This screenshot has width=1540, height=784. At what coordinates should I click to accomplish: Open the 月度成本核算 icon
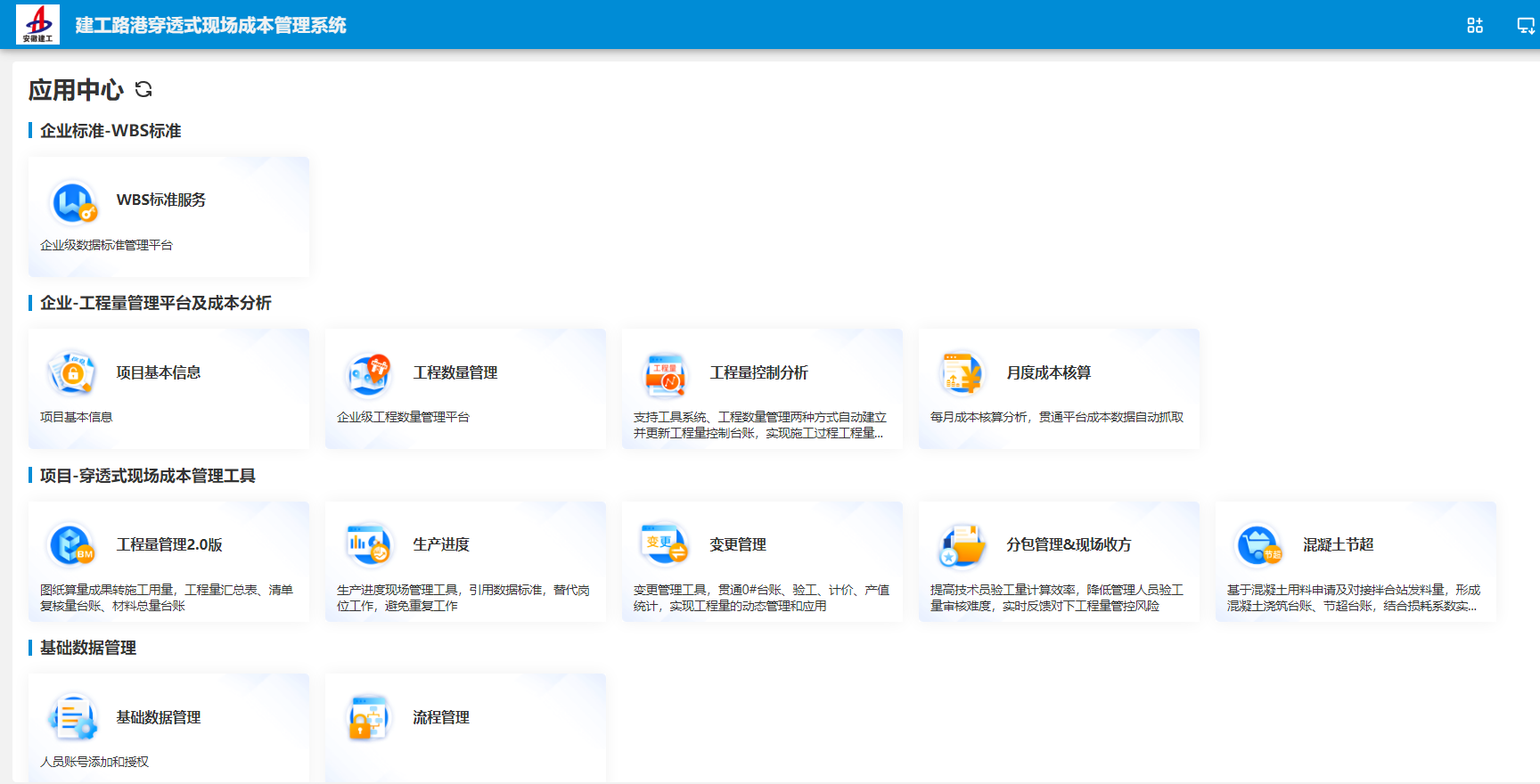pos(962,373)
